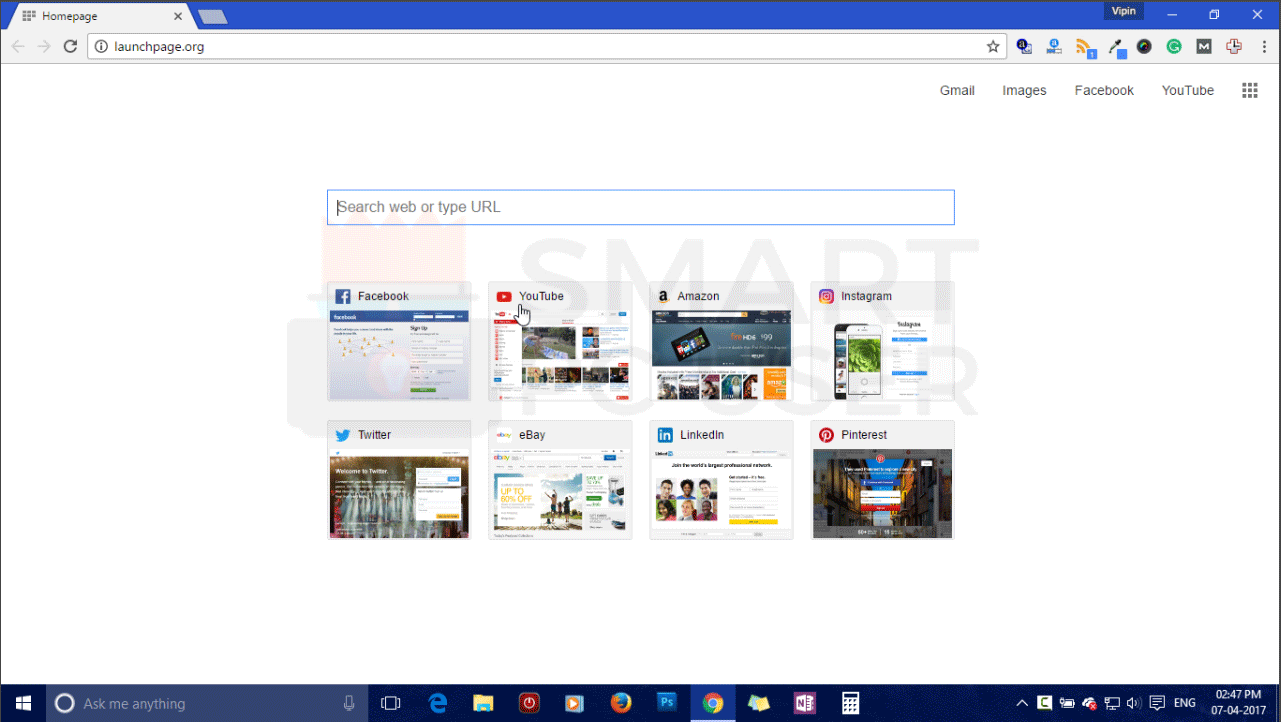Click the OneDrive sync error tray icon
Image resolution: width=1281 pixels, height=722 pixels.
tap(1089, 704)
